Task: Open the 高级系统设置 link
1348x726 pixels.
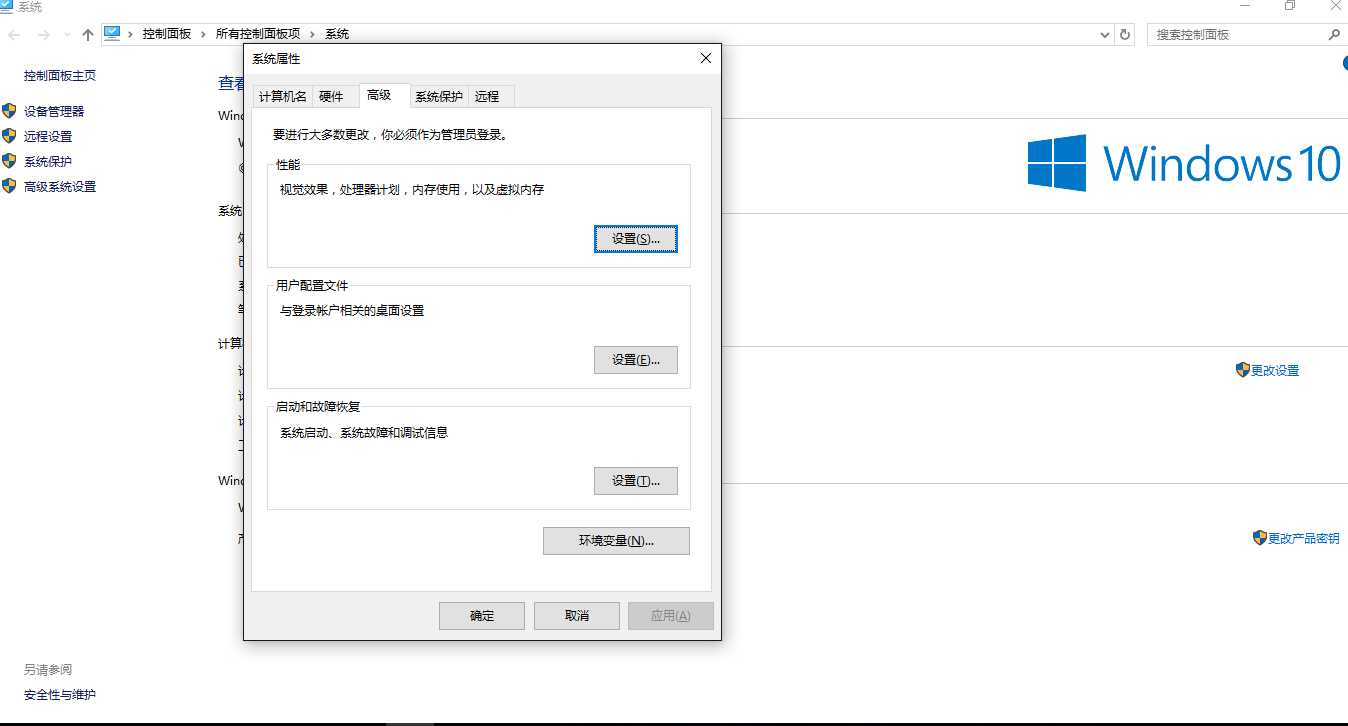Action: (x=59, y=186)
